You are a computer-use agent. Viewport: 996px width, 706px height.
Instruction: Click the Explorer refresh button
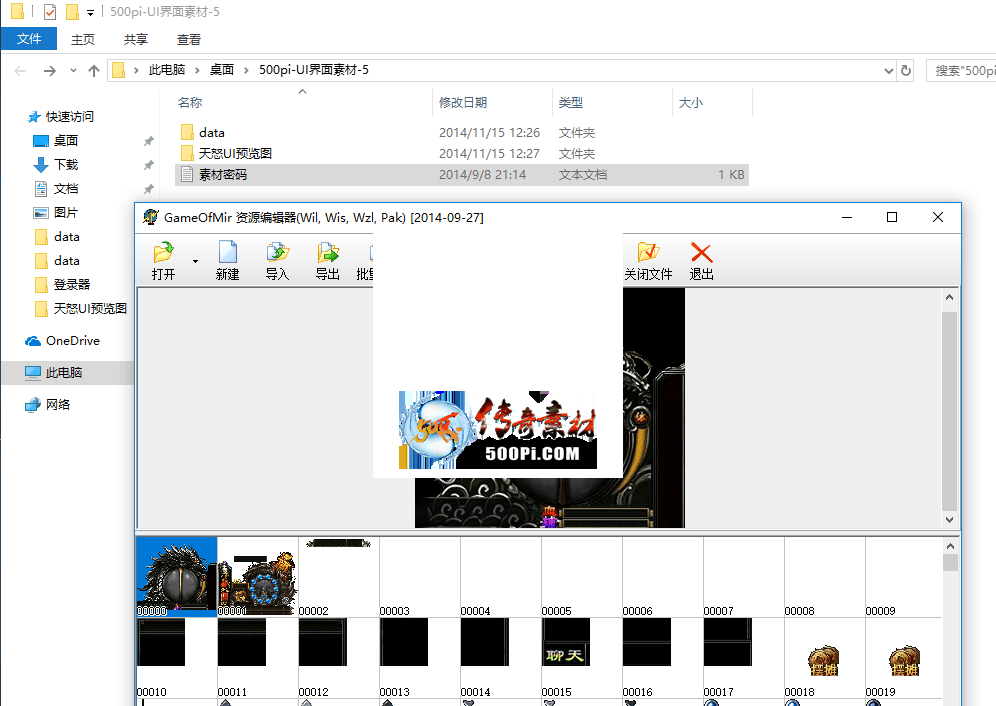(906, 71)
